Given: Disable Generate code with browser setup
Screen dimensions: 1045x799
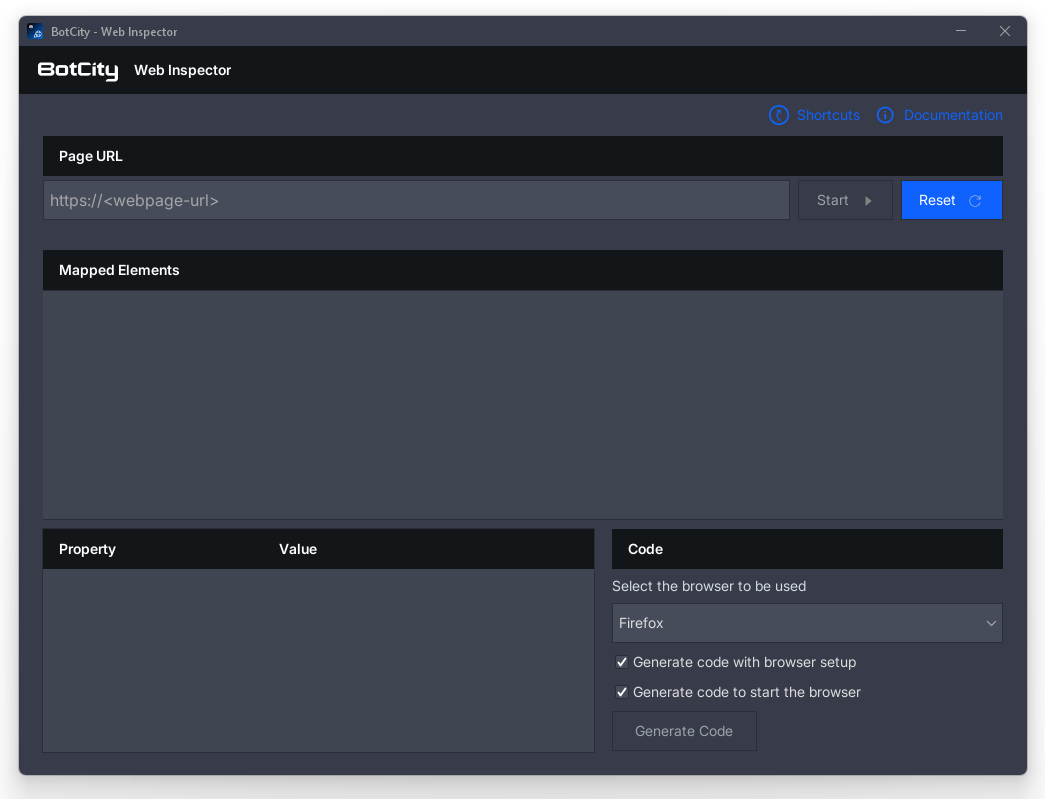Looking at the screenshot, I should 622,662.
